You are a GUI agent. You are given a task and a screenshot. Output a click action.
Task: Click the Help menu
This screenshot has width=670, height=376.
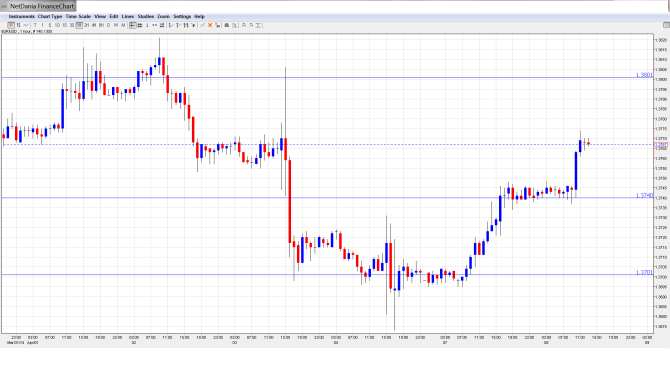[x=199, y=16]
